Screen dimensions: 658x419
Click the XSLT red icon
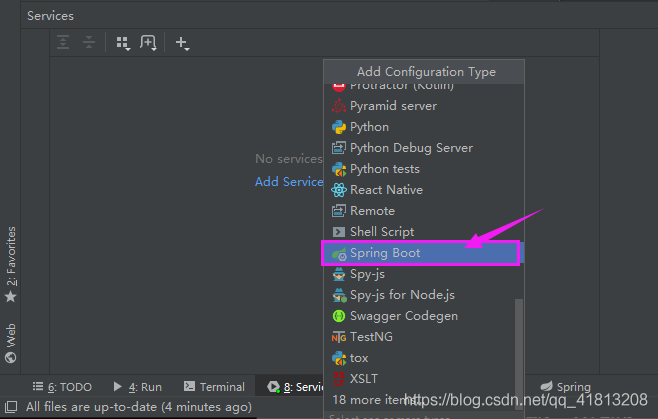pos(338,379)
